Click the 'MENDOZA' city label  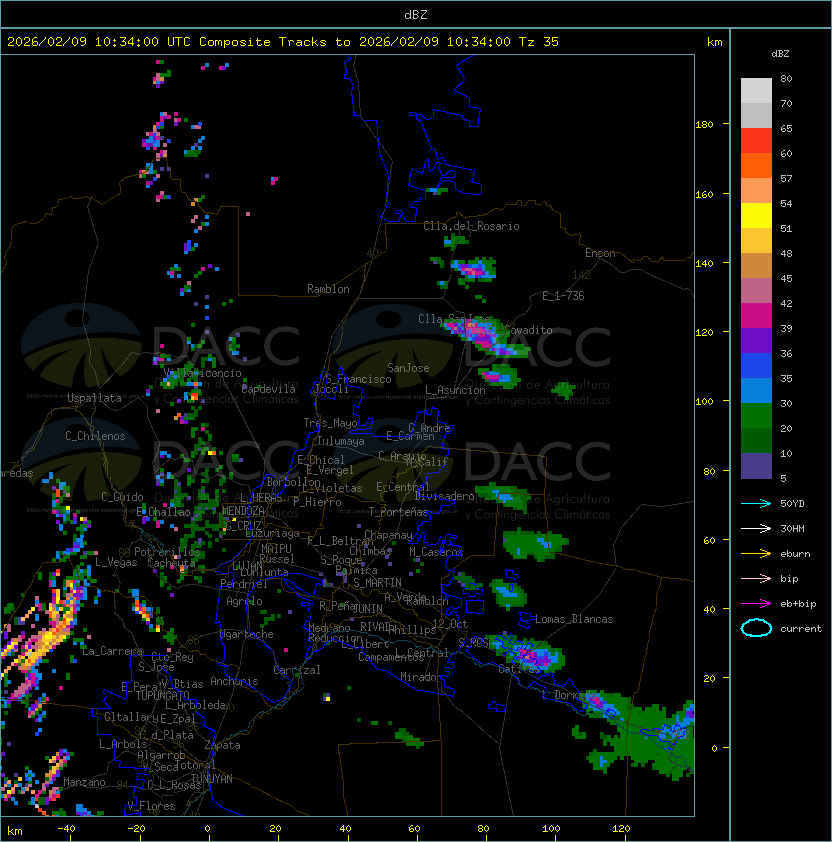click(x=243, y=511)
